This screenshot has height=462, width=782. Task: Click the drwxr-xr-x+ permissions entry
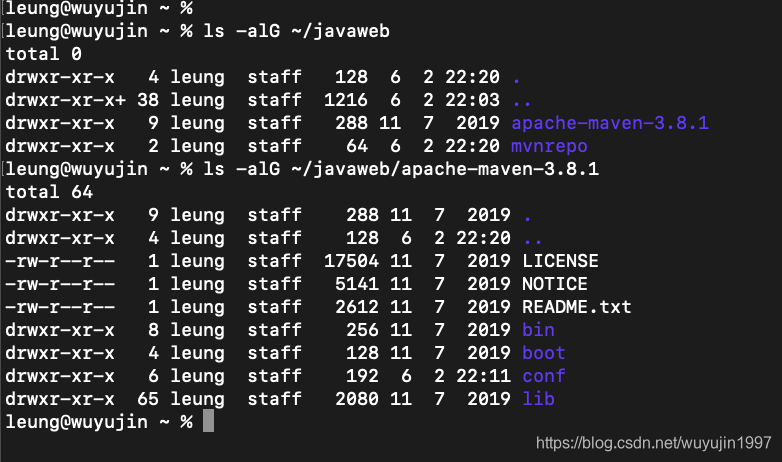click(x=65, y=100)
